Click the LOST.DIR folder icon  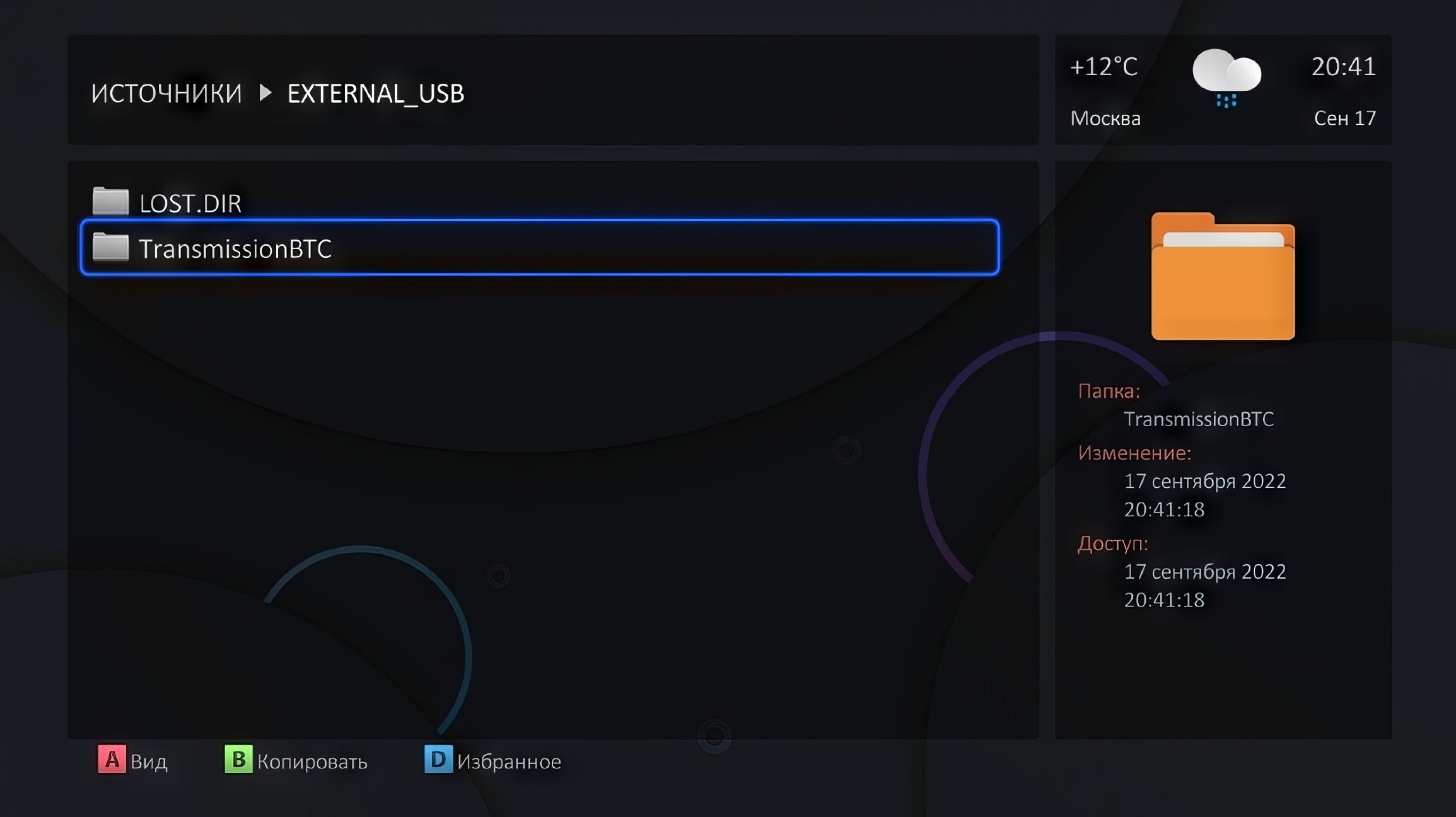pos(110,202)
